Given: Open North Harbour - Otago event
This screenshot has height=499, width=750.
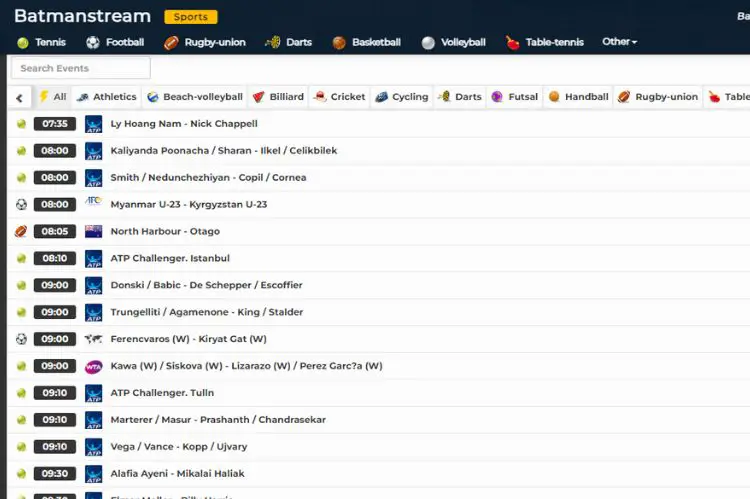Looking at the screenshot, I should [165, 232].
